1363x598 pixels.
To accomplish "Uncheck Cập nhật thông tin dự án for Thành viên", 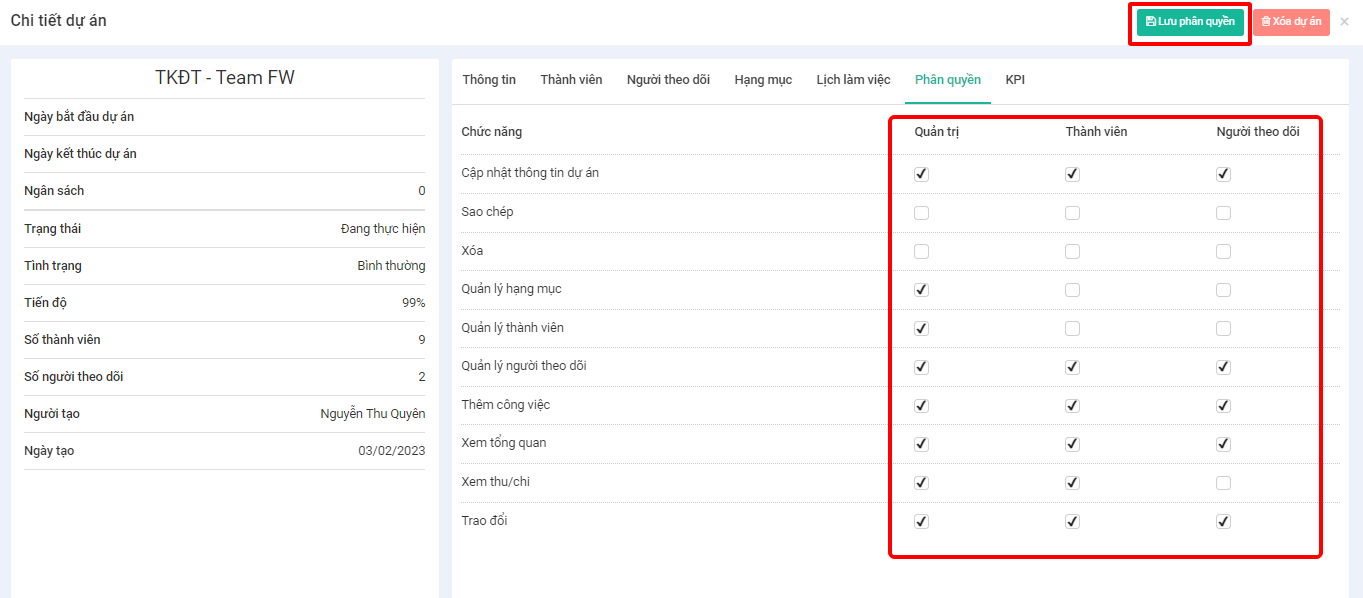I will (x=1072, y=174).
